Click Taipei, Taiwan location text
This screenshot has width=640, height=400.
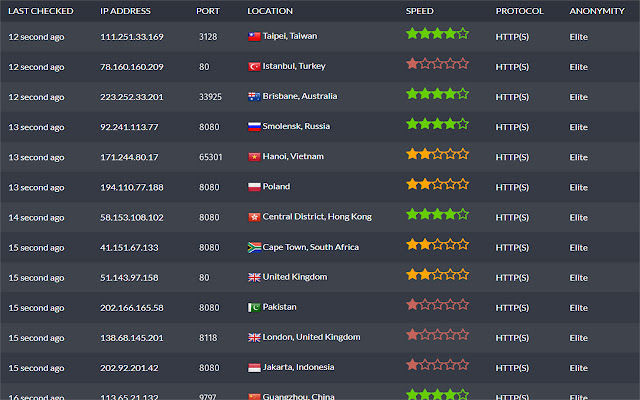[290, 36]
